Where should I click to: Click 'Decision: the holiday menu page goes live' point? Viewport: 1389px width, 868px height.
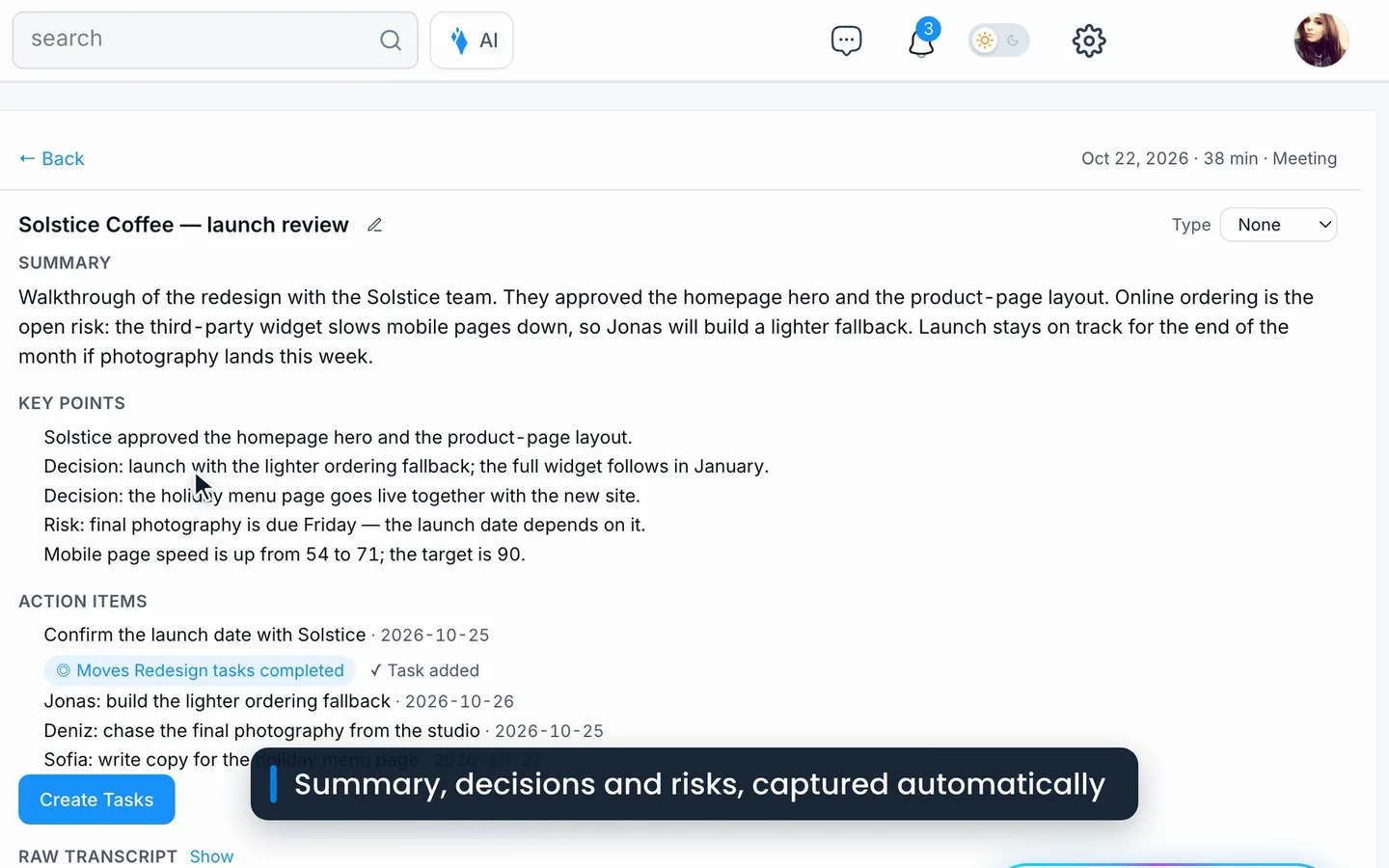[x=341, y=496]
